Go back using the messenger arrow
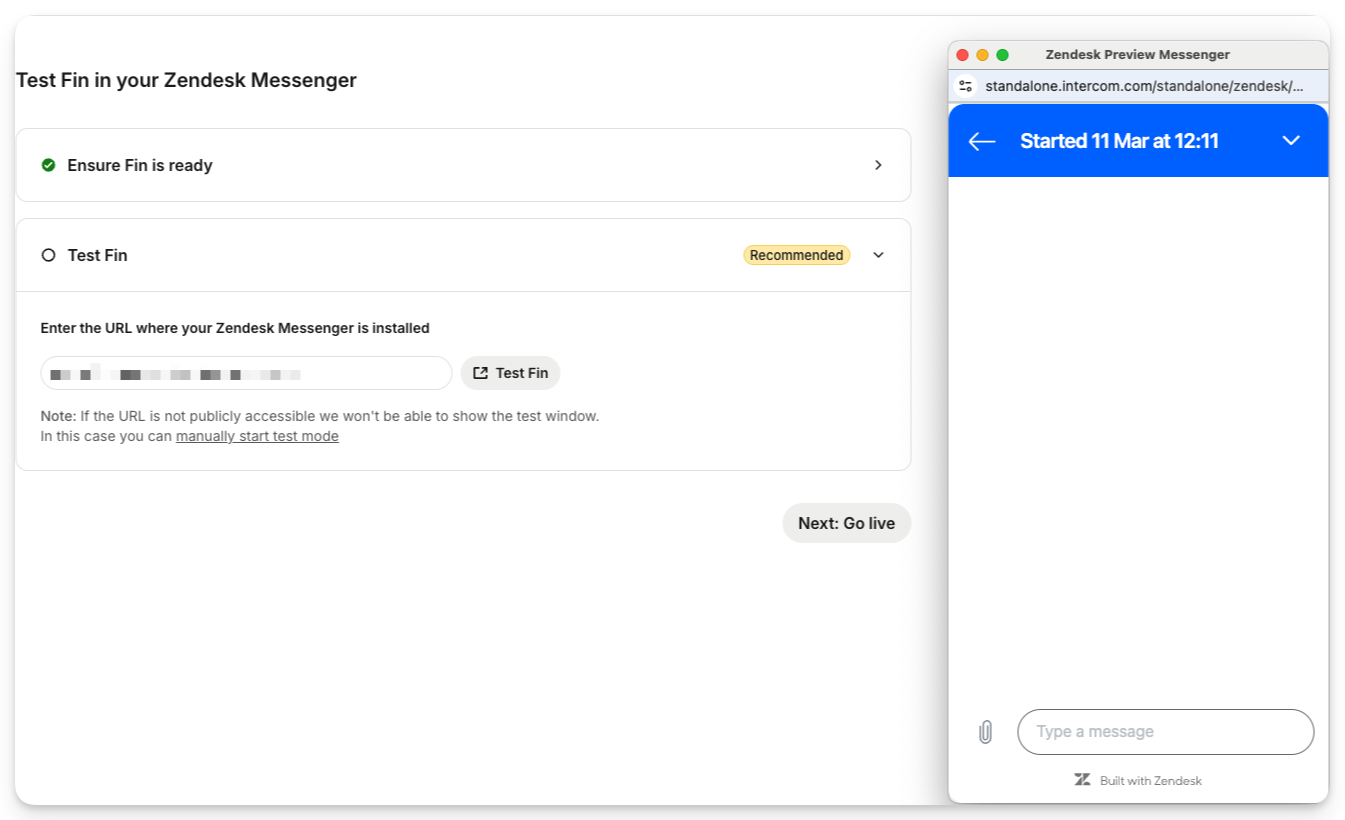Image resolution: width=1345 pixels, height=820 pixels. pos(982,141)
